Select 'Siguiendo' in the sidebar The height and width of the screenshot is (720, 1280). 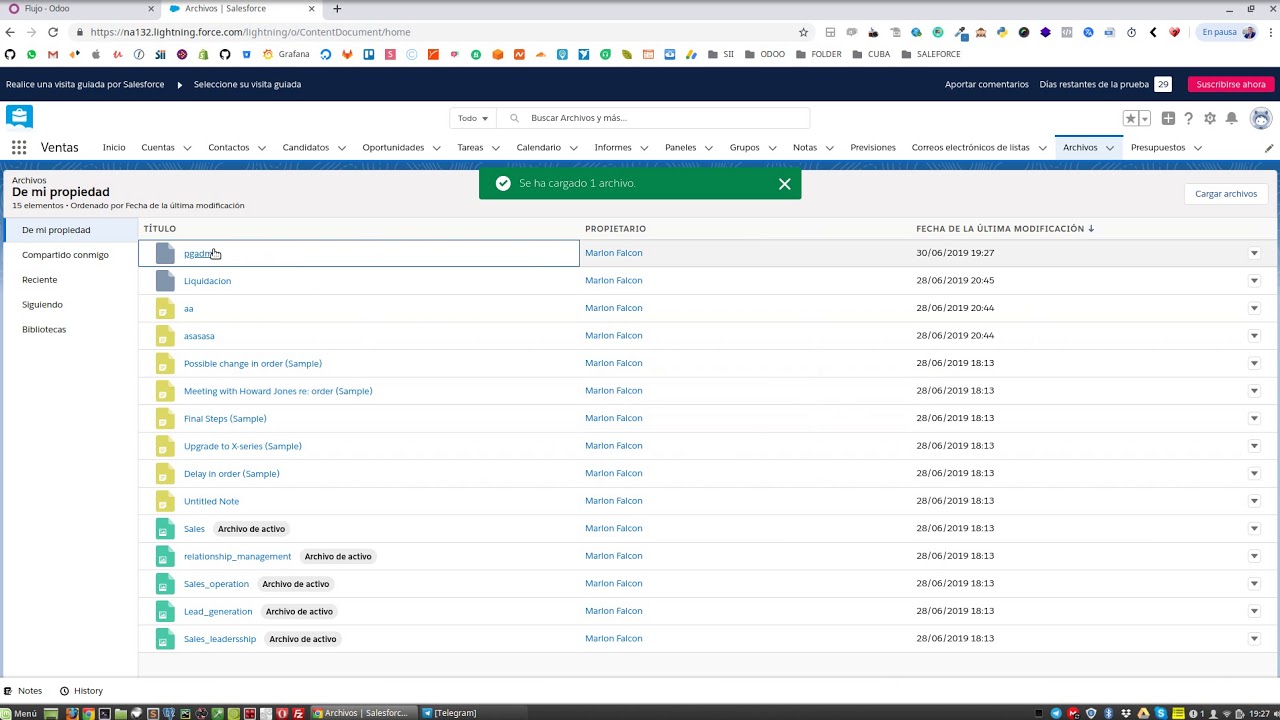42,305
